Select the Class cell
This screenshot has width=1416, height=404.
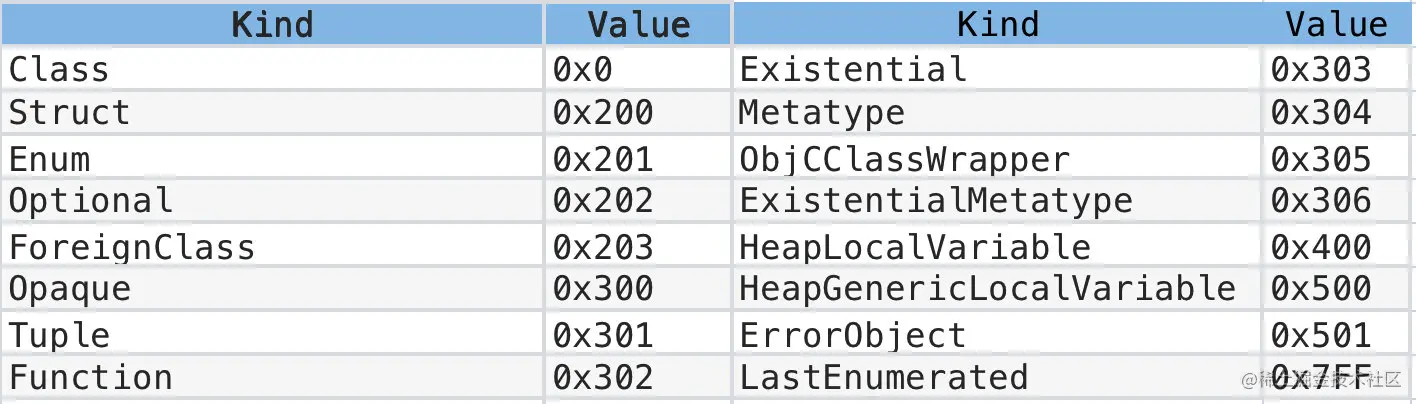(272, 69)
